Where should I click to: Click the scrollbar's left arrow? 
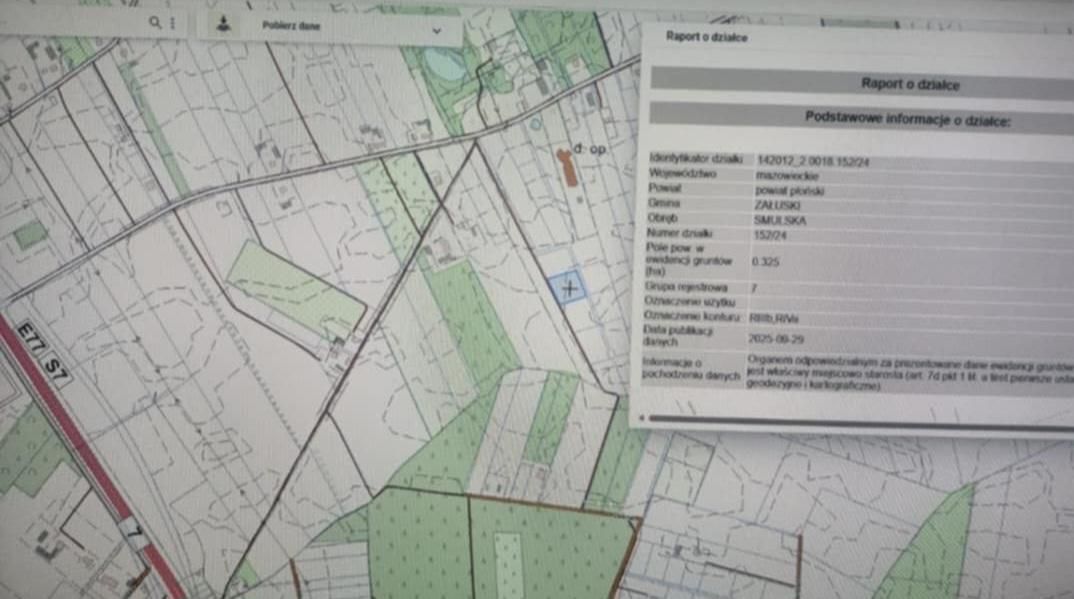[642, 418]
